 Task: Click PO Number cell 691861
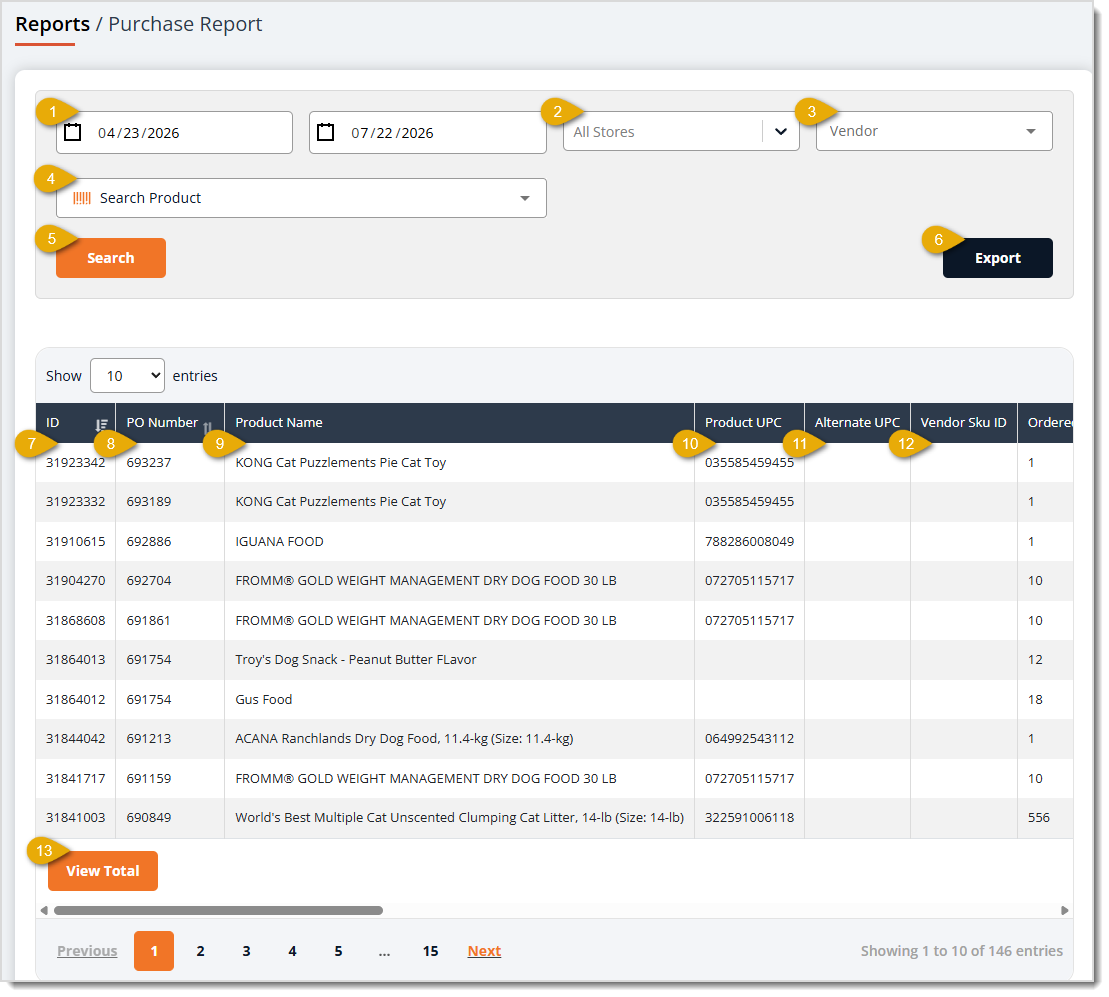[x=149, y=621]
